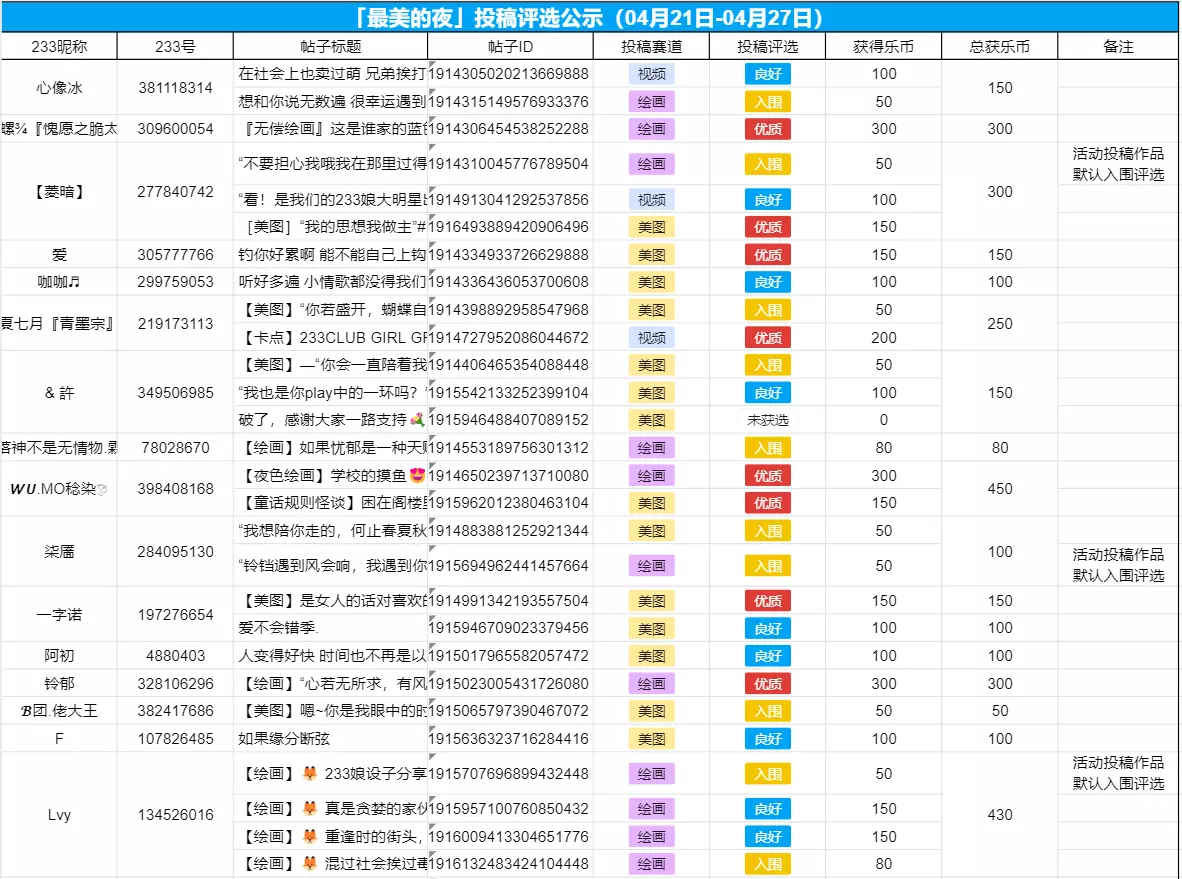Select the 233昵称 column header

click(59, 46)
